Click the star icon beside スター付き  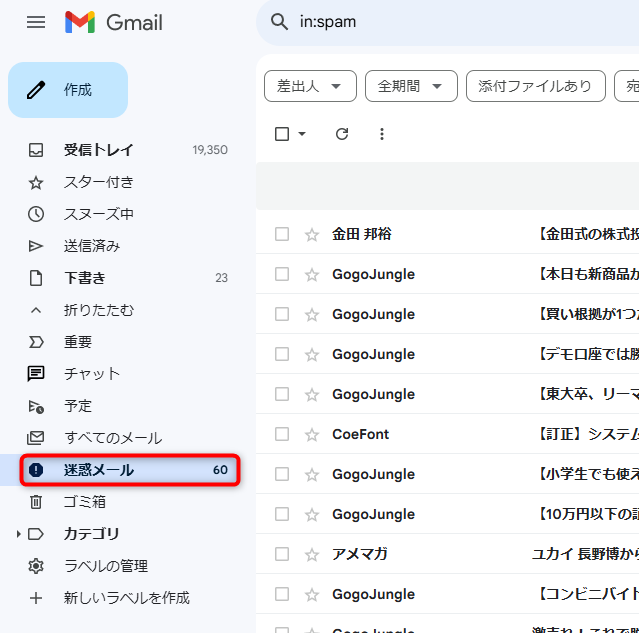click(36, 182)
